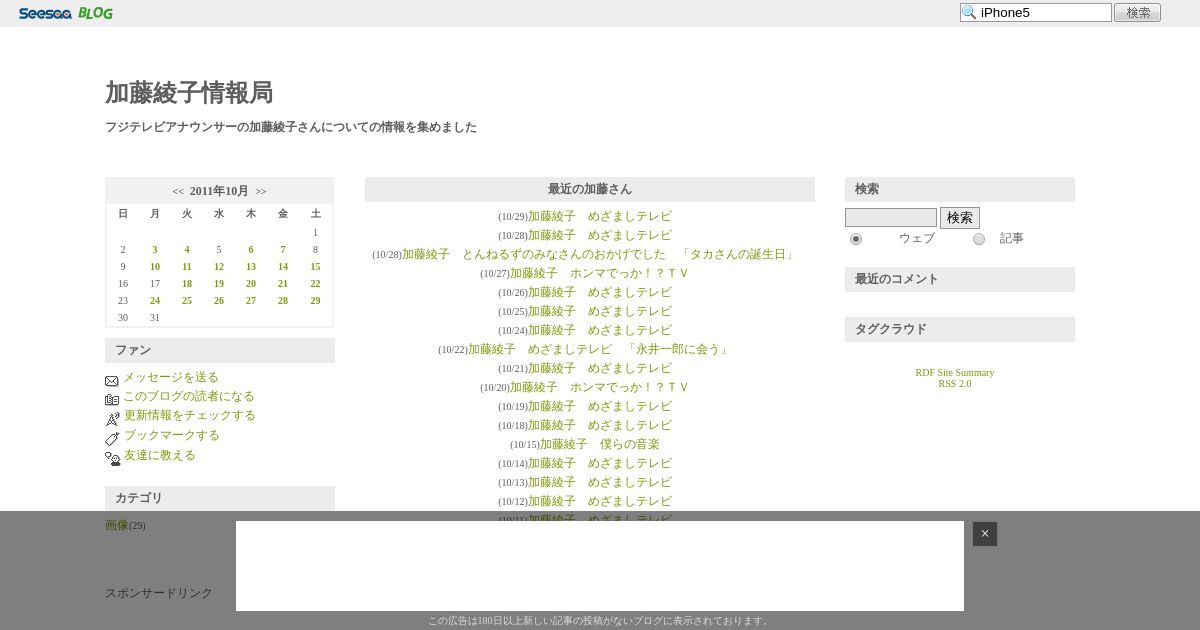The image size is (1200, 630).
Task: Open the (10/19) めざましテレビ post
Action: 600,406
